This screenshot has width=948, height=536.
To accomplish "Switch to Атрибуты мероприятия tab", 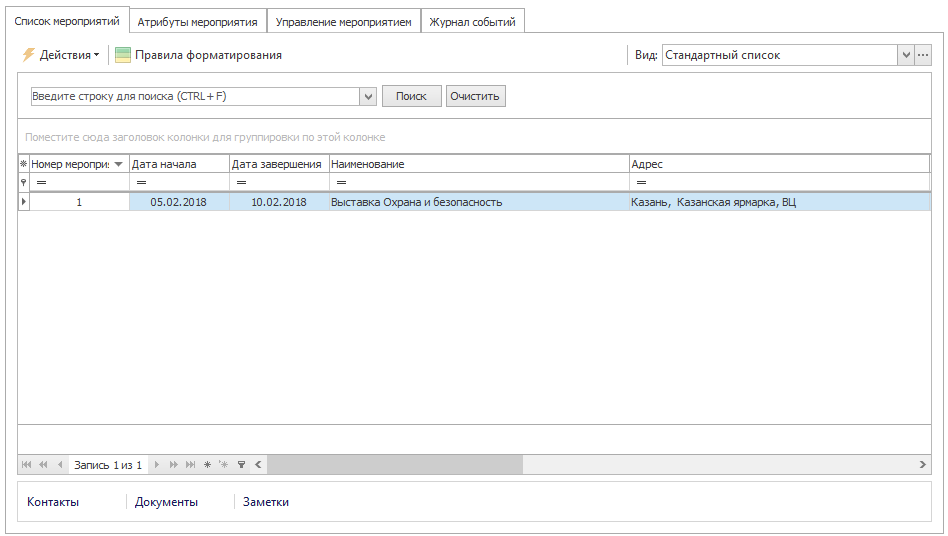I will pos(198,22).
